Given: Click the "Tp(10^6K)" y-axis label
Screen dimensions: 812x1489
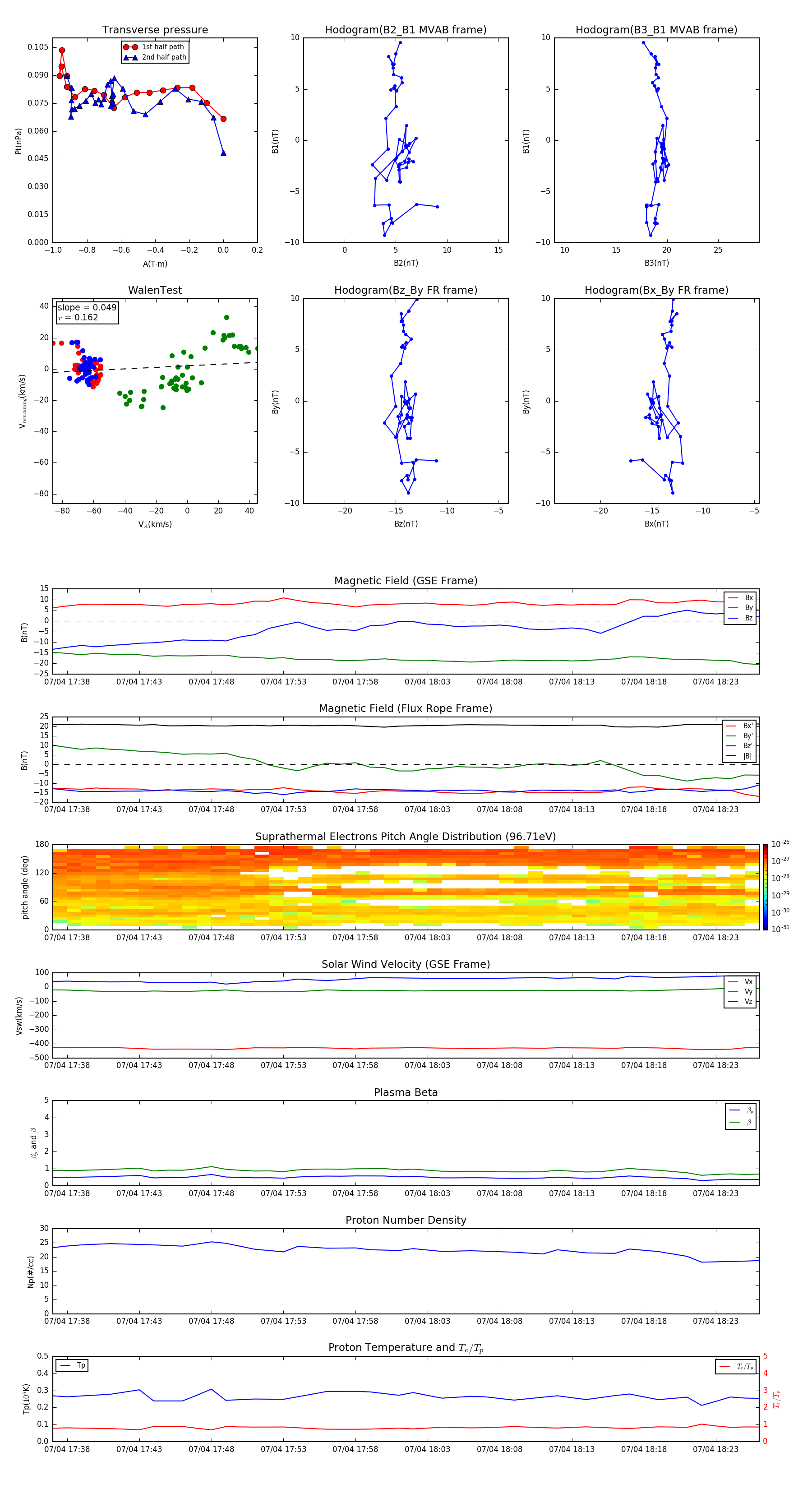Looking at the screenshot, I should tap(26, 1399).
